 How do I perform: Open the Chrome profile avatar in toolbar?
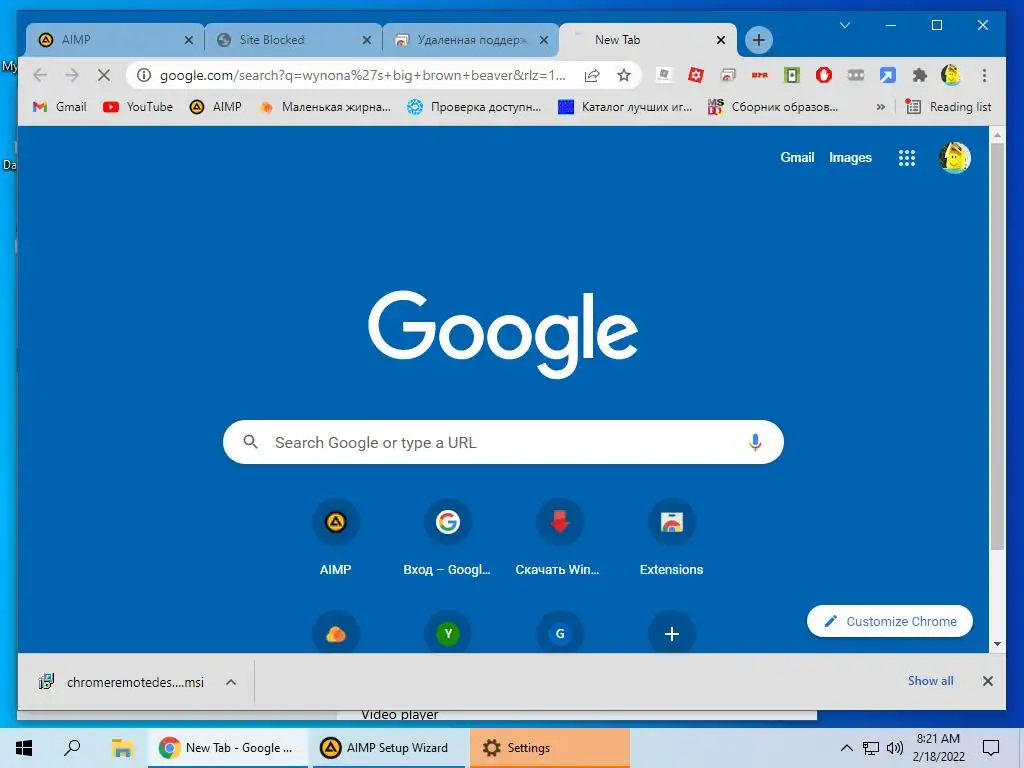coord(951,75)
